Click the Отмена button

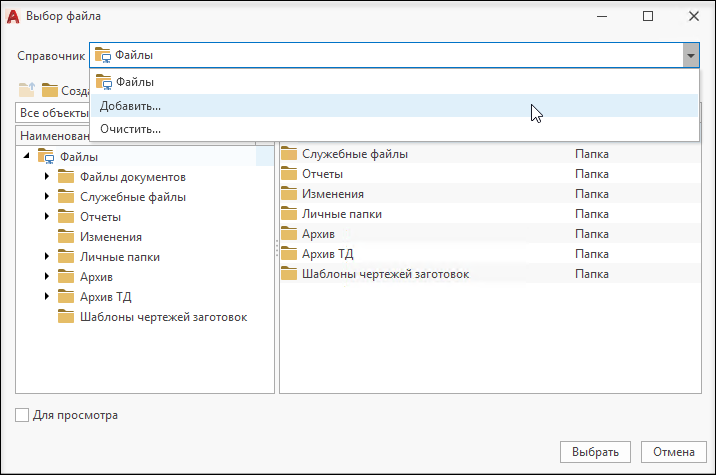pos(674,452)
